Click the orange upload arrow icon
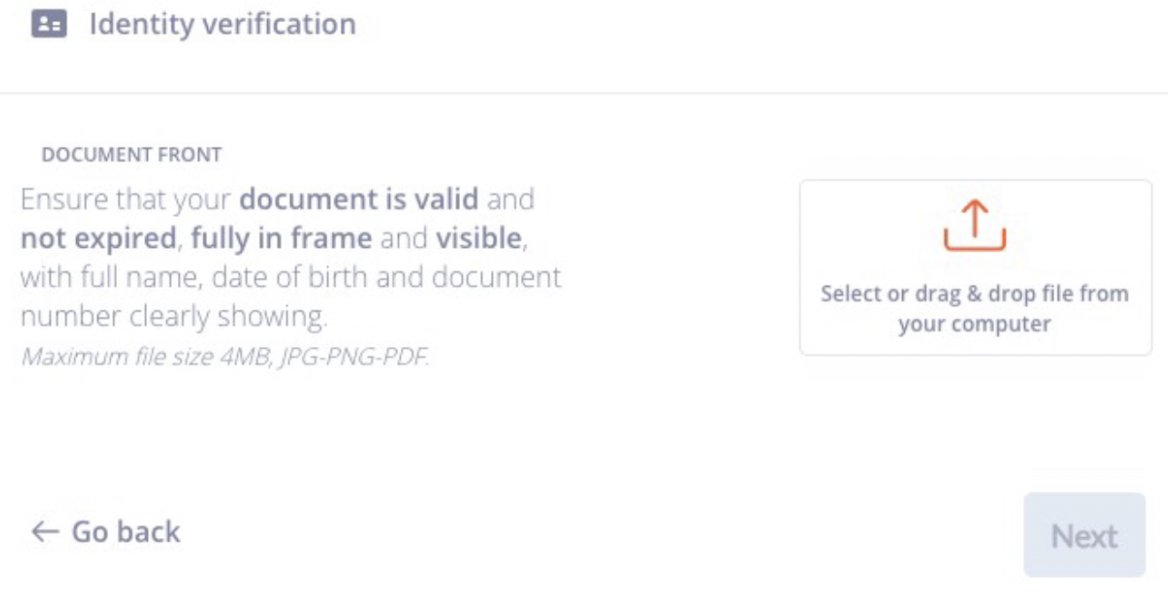 point(974,225)
